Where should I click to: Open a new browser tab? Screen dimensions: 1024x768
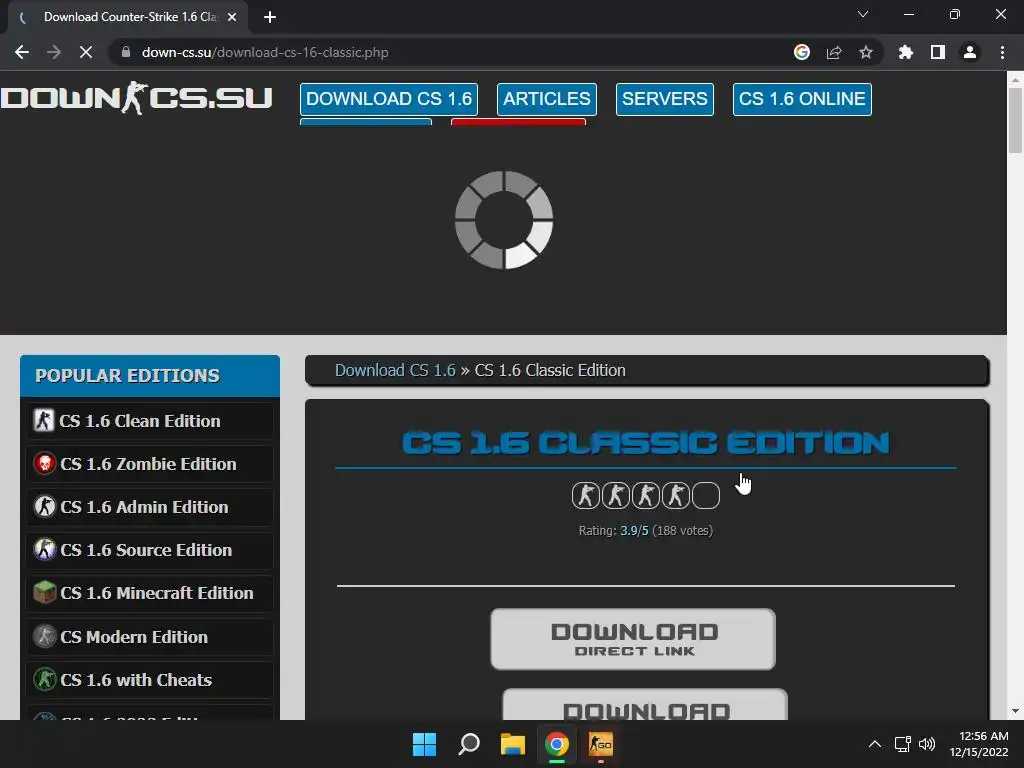point(270,17)
